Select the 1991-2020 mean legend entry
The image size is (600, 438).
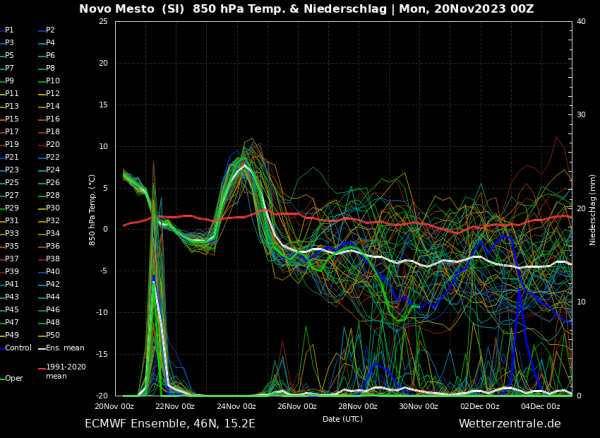tap(62, 371)
